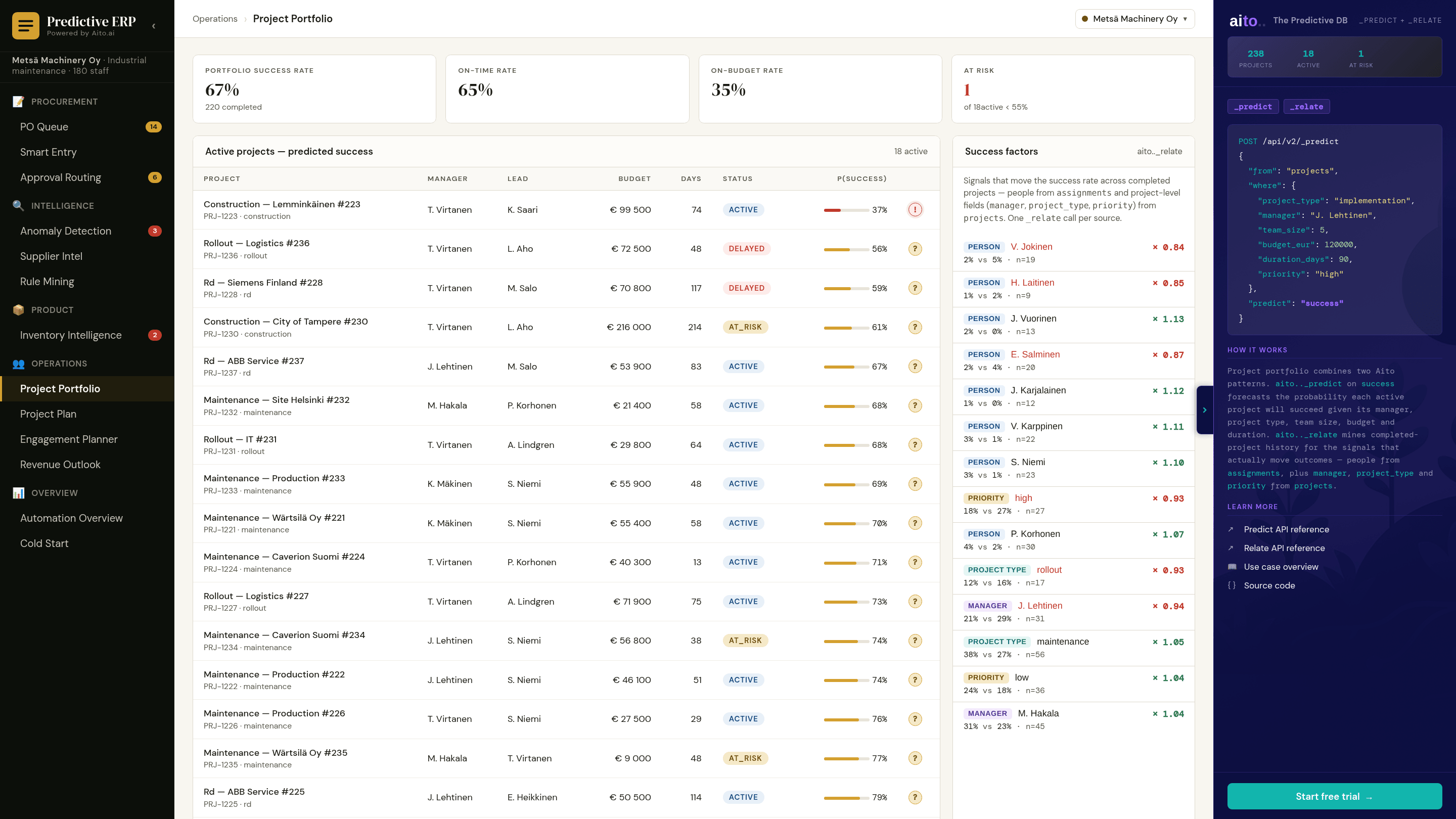Click the V. Jokinen success factor row
Image resolution: width=1456 pixels, height=819 pixels.
(x=1073, y=253)
